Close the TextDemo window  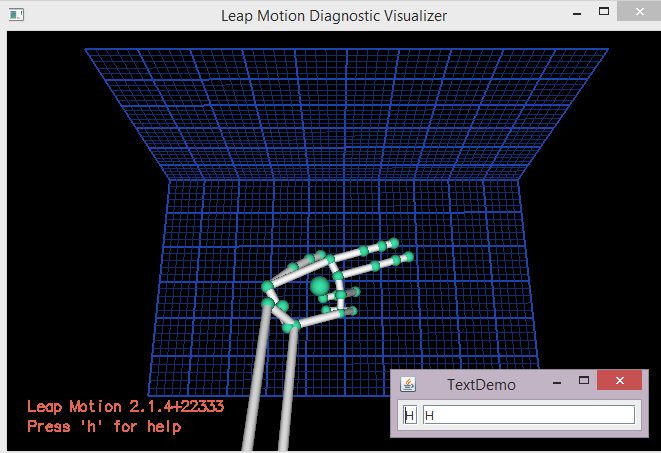(620, 381)
